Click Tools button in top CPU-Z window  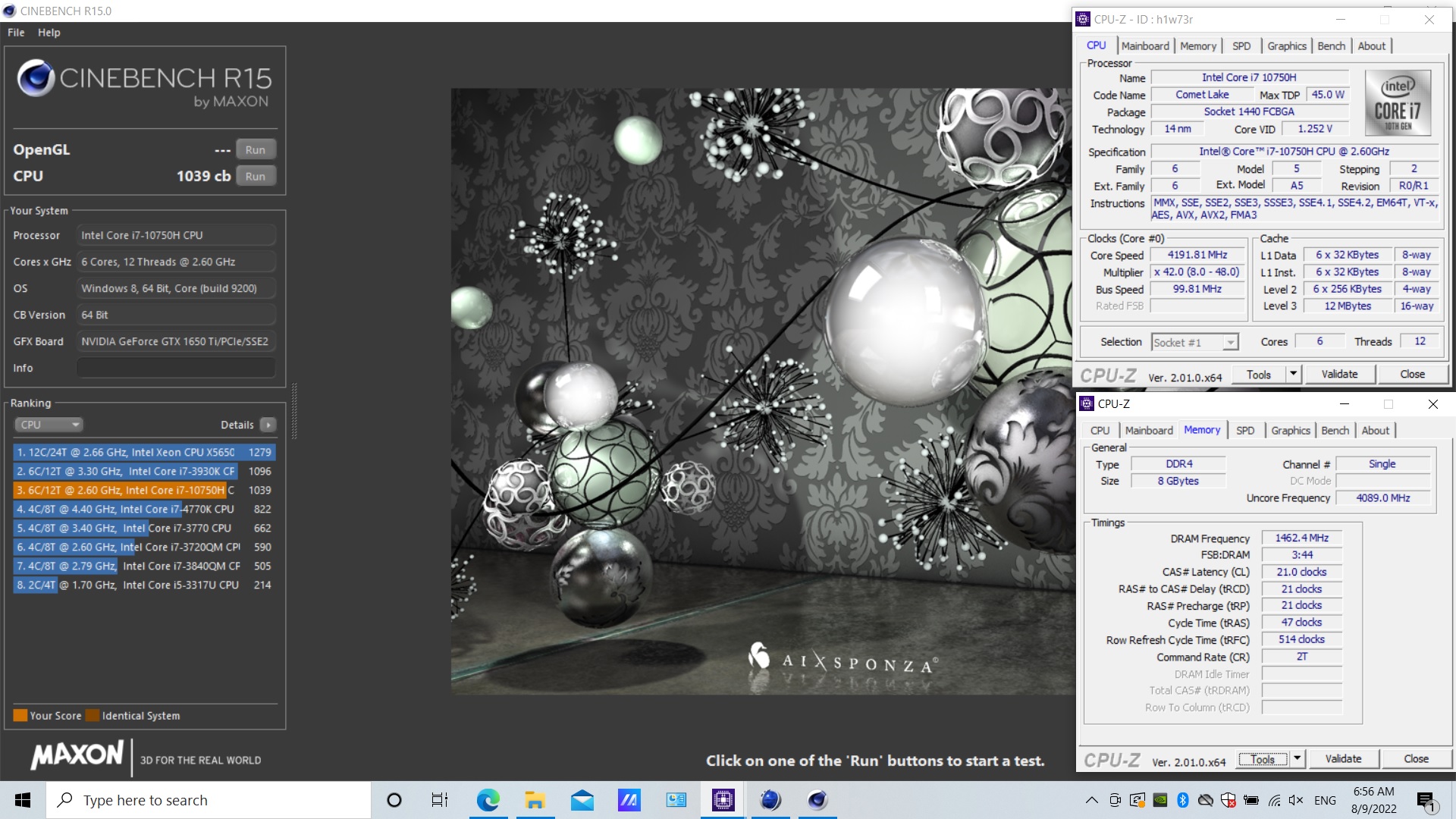tap(1258, 375)
